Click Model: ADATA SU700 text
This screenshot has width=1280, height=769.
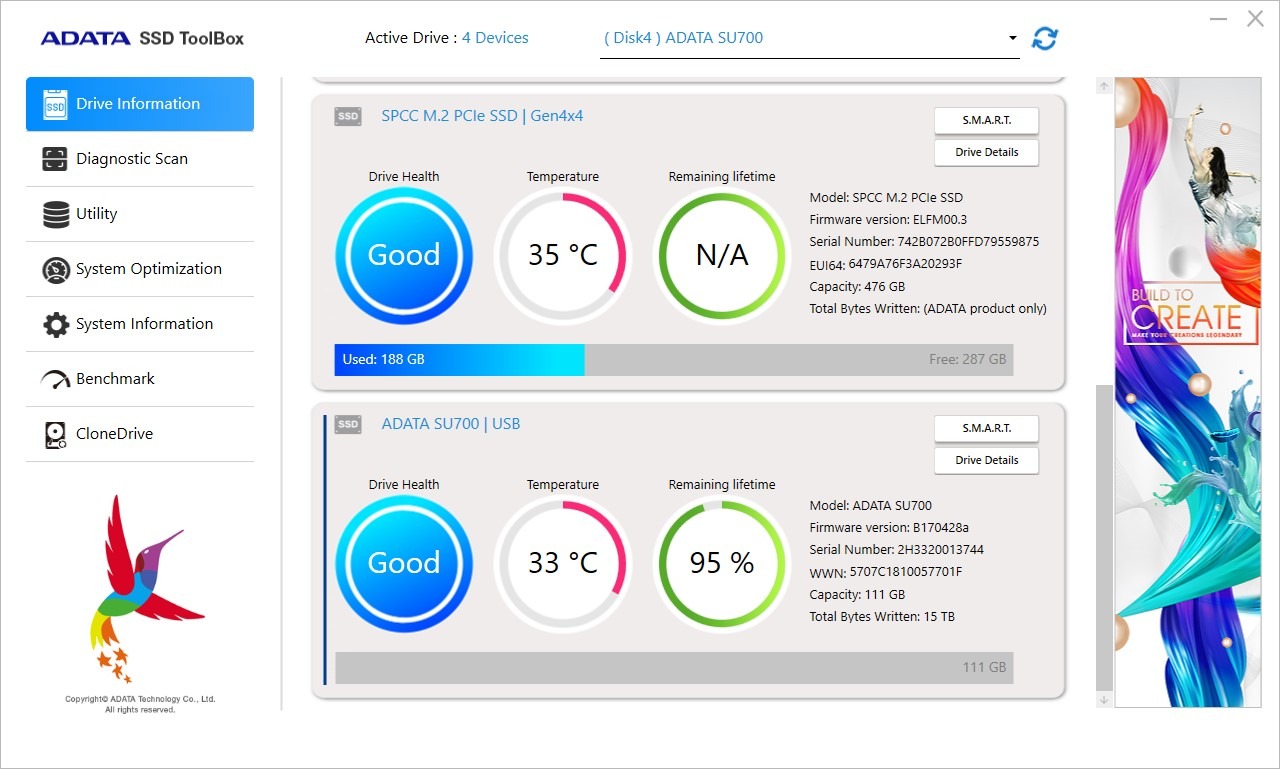[870, 506]
